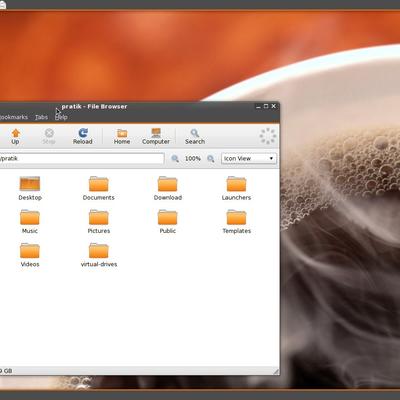400x400 pixels.
Task: Click the location path field
Action: 82,158
